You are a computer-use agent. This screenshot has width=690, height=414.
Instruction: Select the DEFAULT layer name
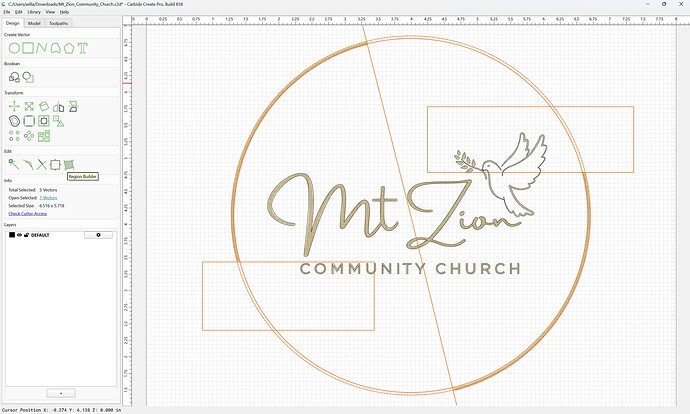(40, 235)
